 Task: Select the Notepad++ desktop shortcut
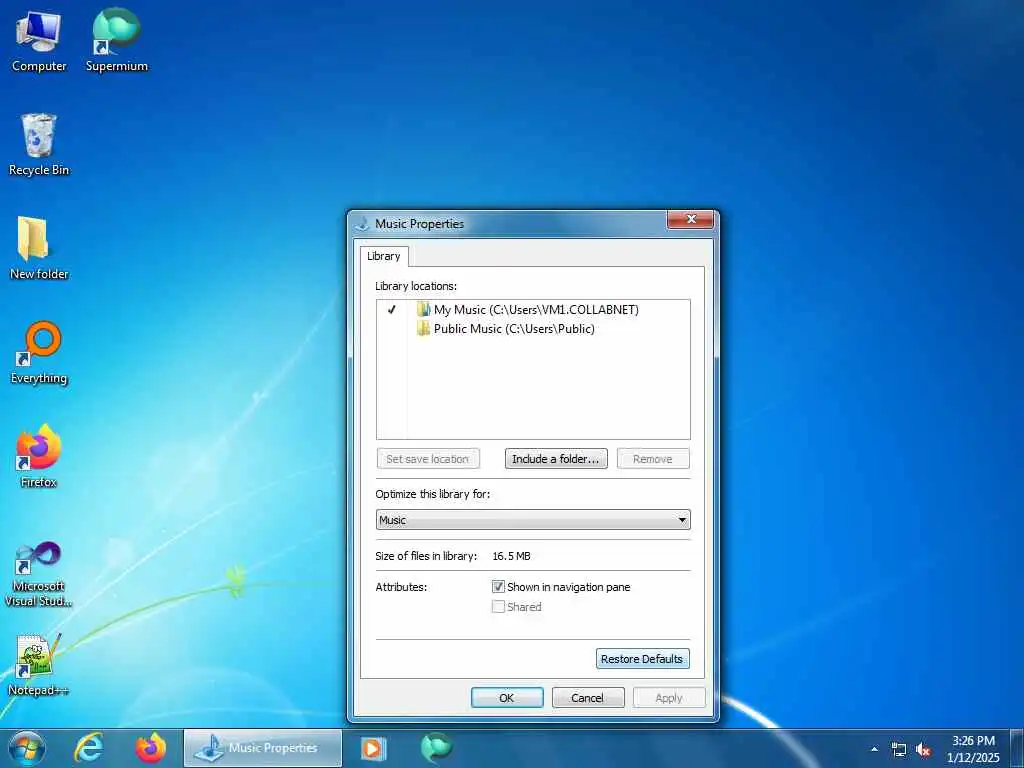click(39, 665)
